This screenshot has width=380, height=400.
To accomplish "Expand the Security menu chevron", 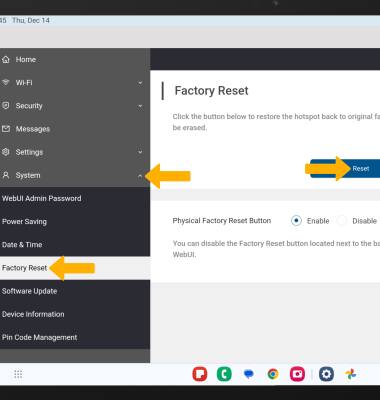I will pyautogui.click(x=140, y=106).
